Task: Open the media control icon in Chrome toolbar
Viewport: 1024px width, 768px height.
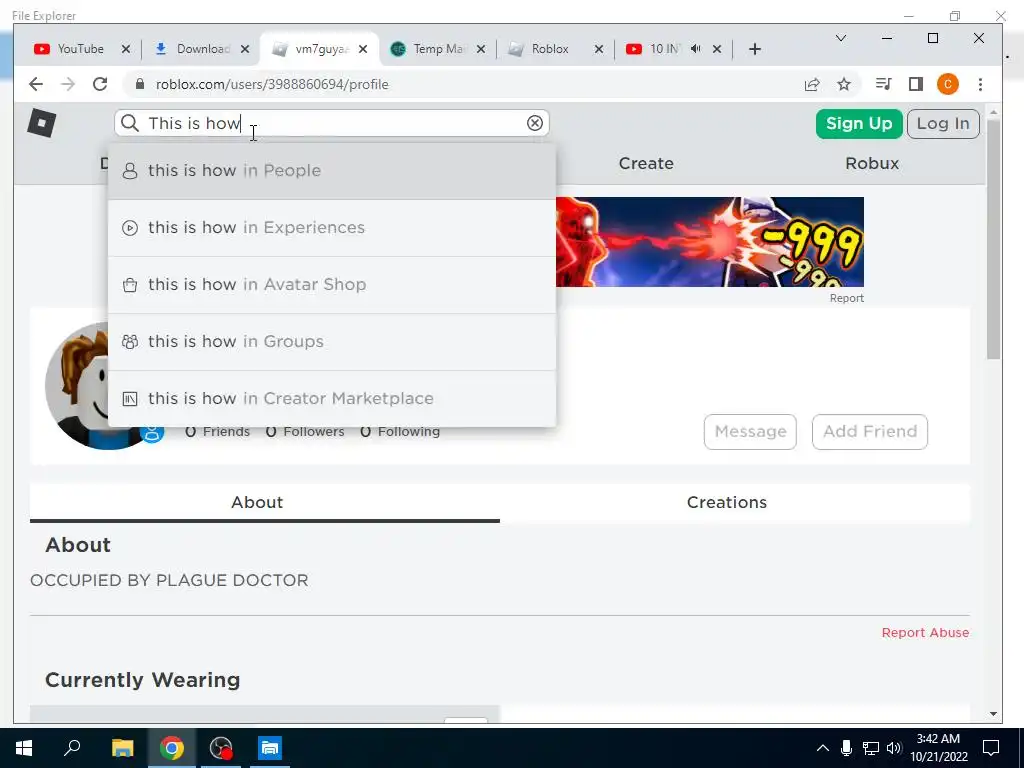Action: 884,84
